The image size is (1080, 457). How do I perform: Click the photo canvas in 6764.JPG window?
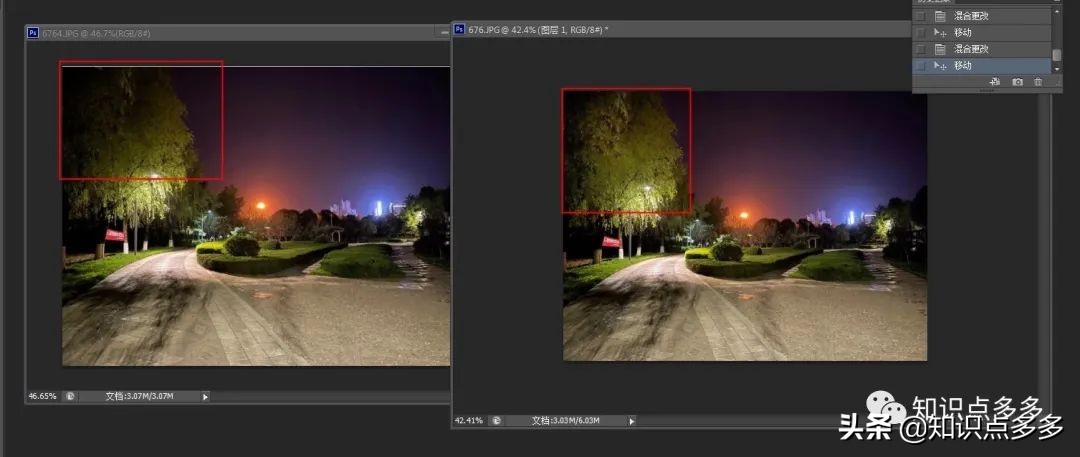pyautogui.click(x=256, y=216)
